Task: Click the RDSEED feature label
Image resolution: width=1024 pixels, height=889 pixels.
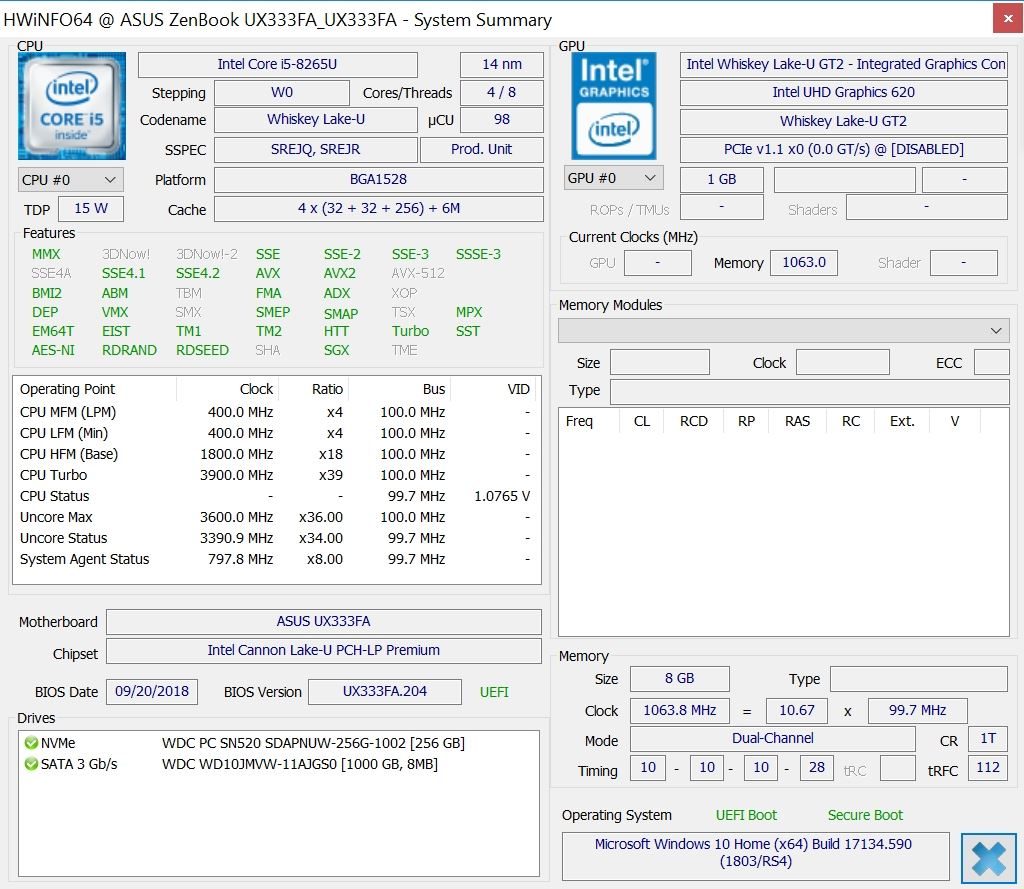Action: [x=202, y=351]
